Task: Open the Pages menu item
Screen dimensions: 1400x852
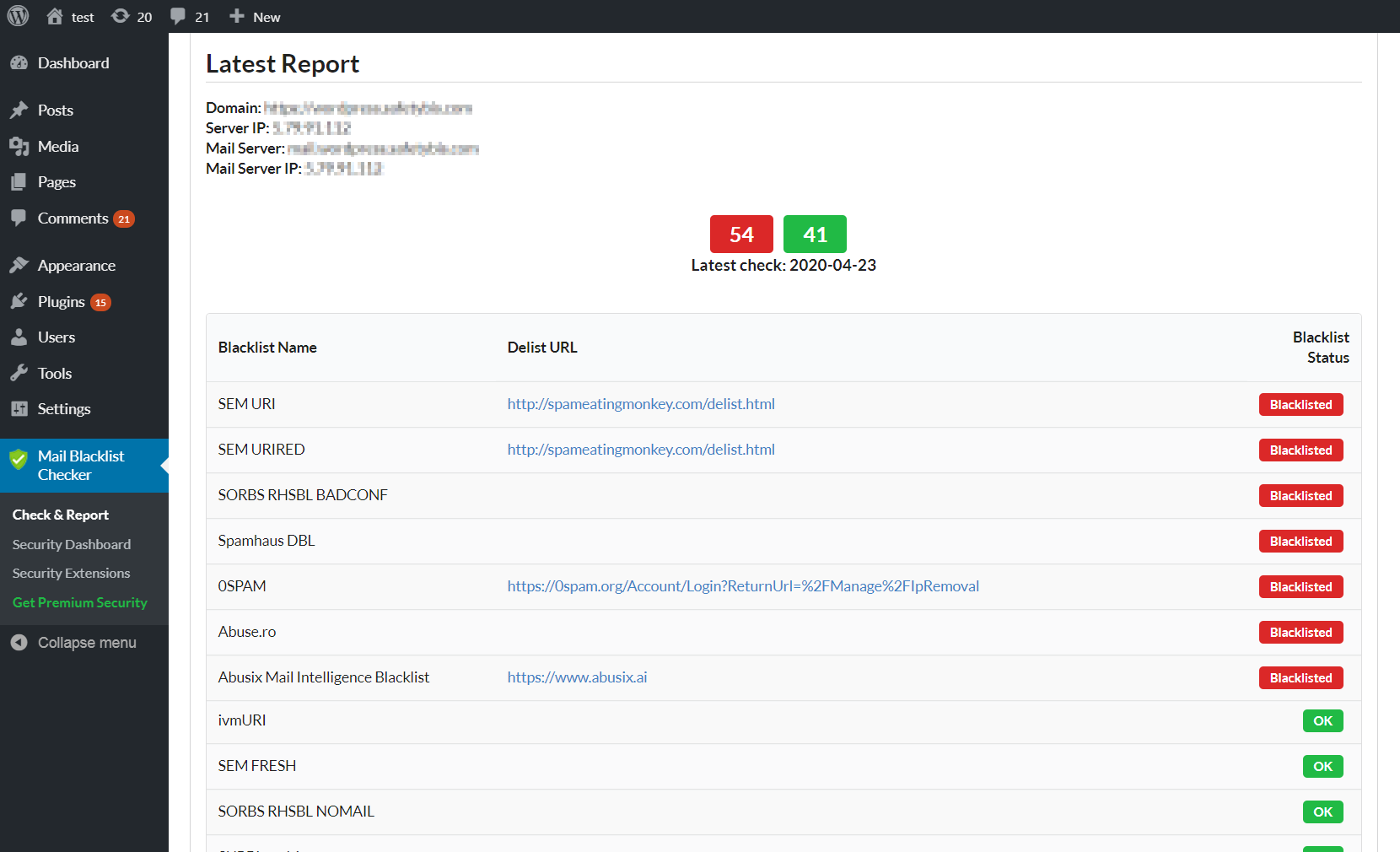Action: pos(84,181)
